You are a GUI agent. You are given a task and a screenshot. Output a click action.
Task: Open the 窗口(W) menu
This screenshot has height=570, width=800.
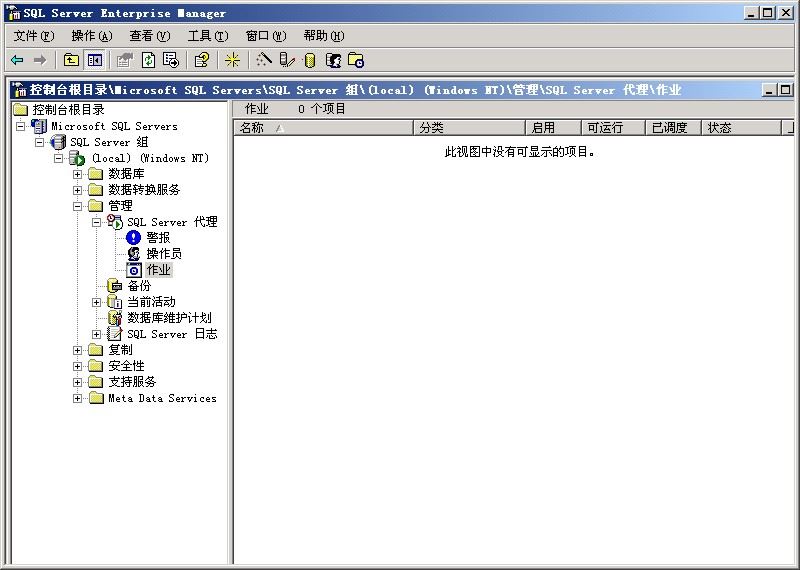pyautogui.click(x=266, y=36)
